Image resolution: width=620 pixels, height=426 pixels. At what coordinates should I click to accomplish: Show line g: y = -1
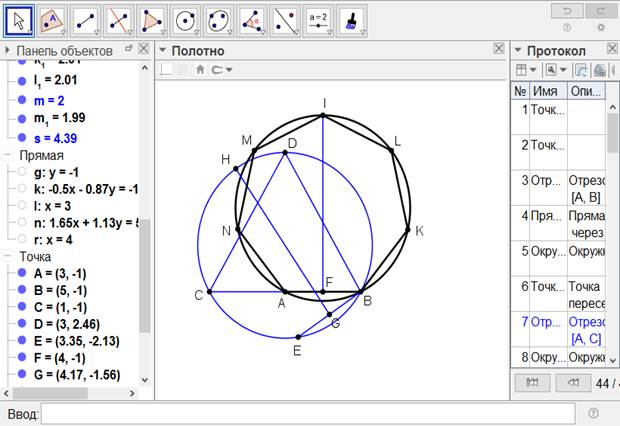(22, 172)
